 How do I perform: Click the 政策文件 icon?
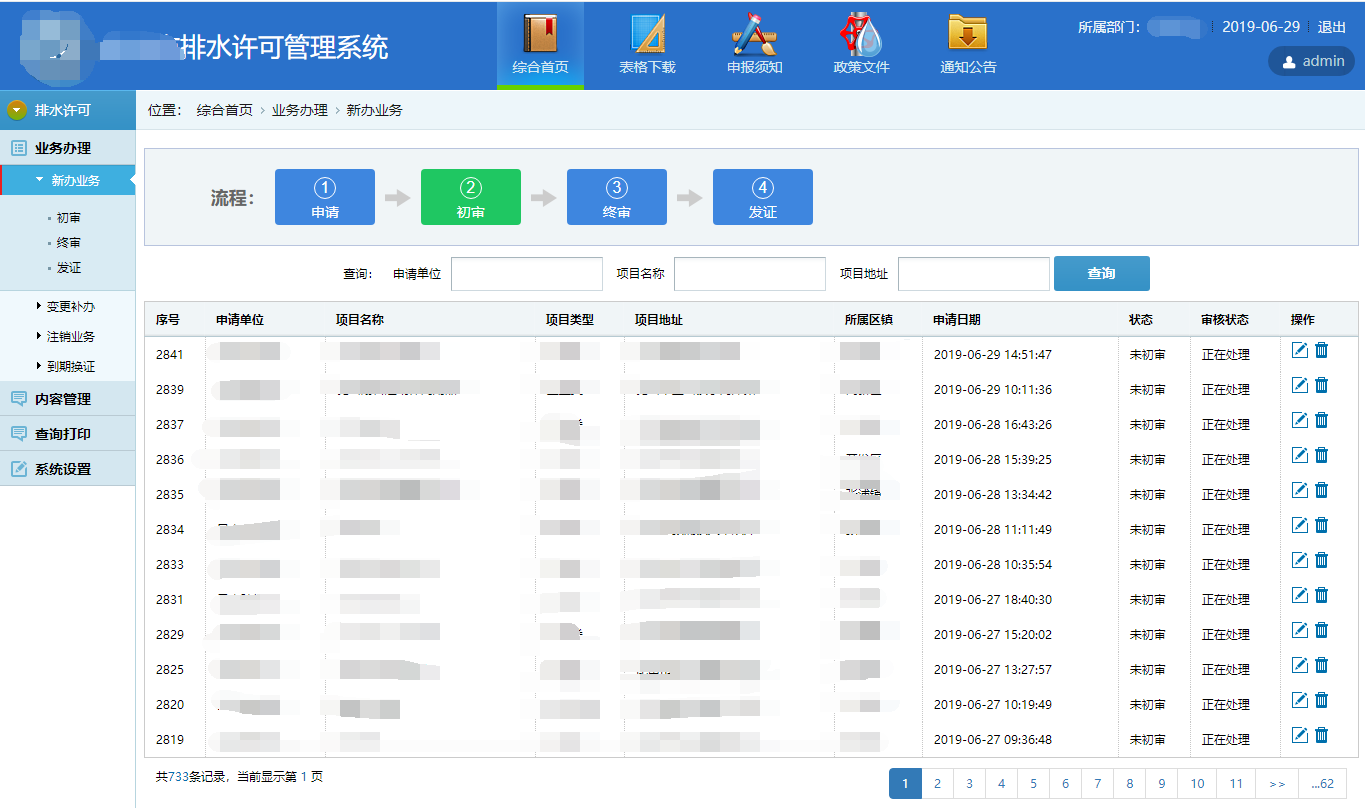coord(861,34)
